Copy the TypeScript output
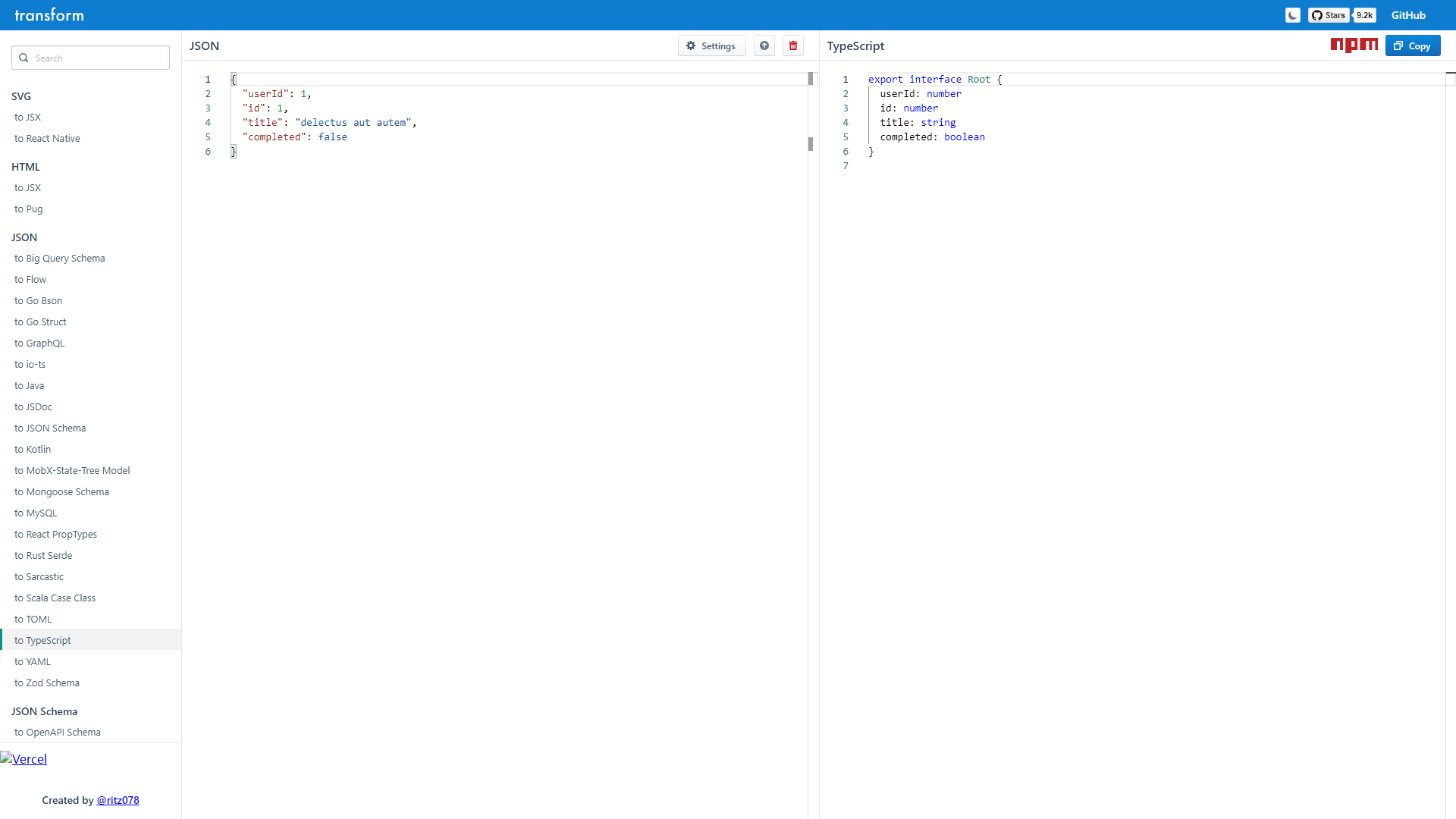The width and height of the screenshot is (1456, 819). 1413,45
